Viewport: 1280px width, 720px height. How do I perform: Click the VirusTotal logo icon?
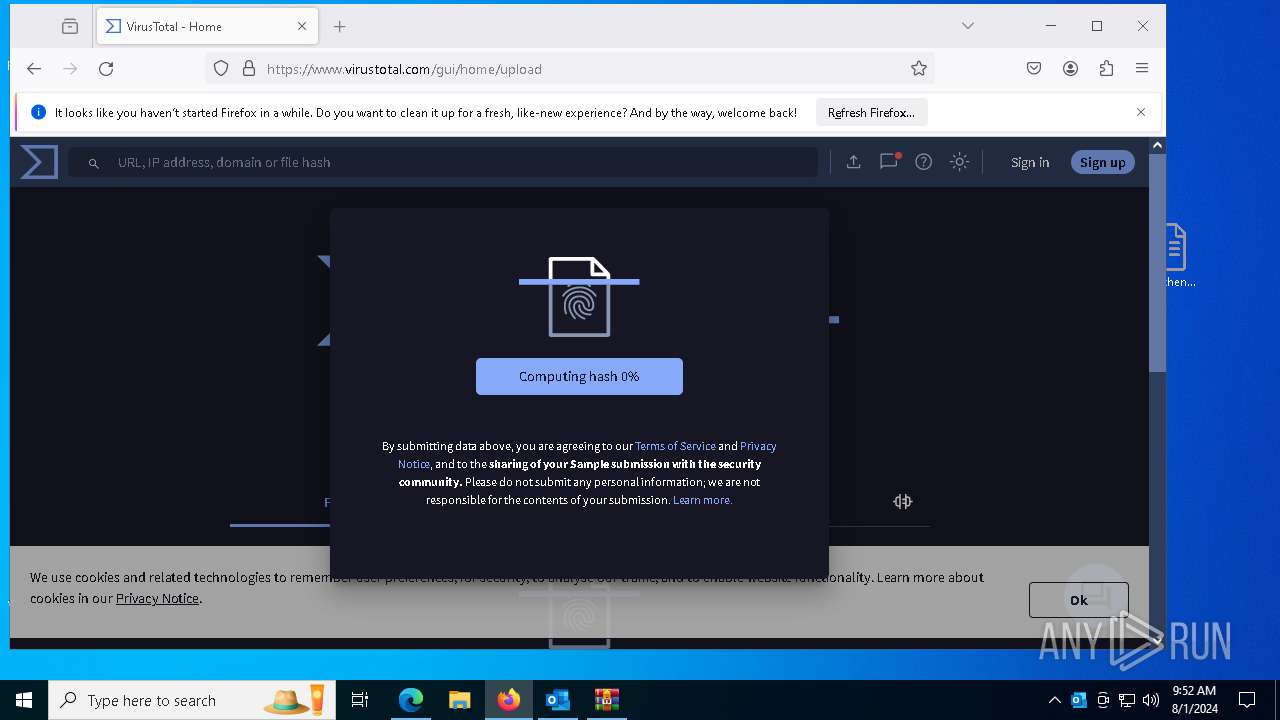tap(39, 162)
